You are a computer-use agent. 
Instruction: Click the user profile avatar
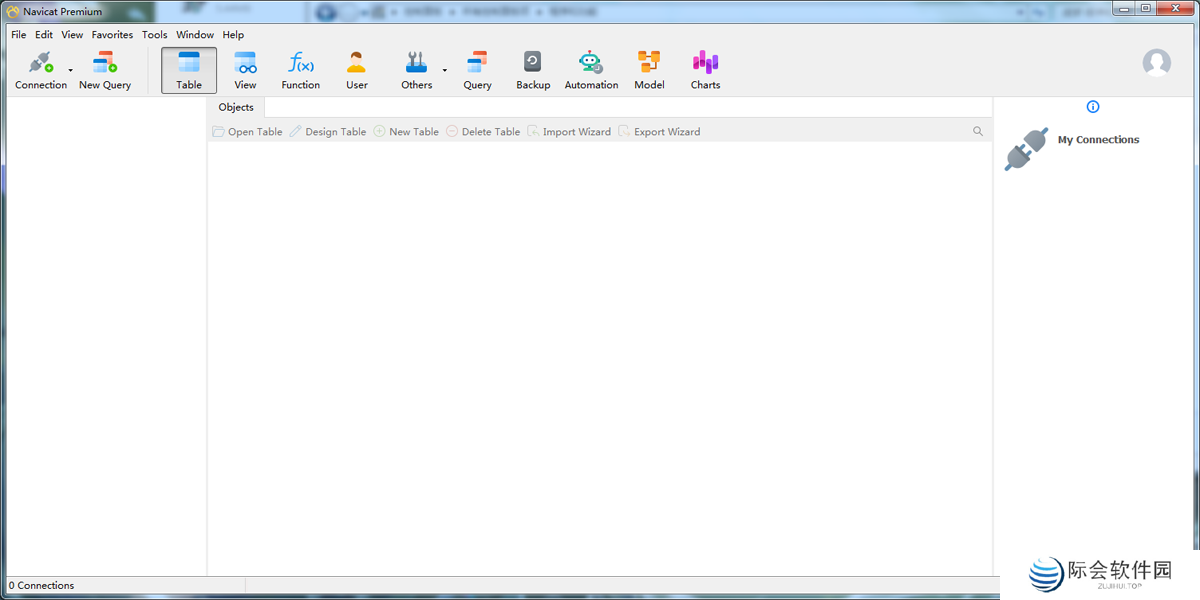coord(1156,62)
